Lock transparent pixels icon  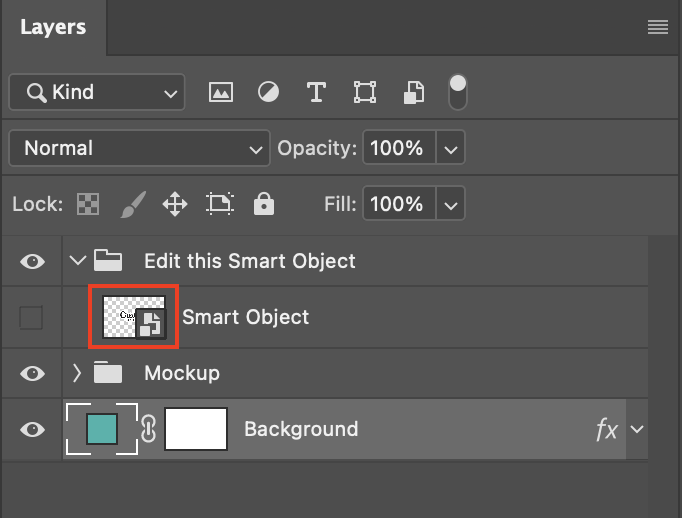pos(89,205)
